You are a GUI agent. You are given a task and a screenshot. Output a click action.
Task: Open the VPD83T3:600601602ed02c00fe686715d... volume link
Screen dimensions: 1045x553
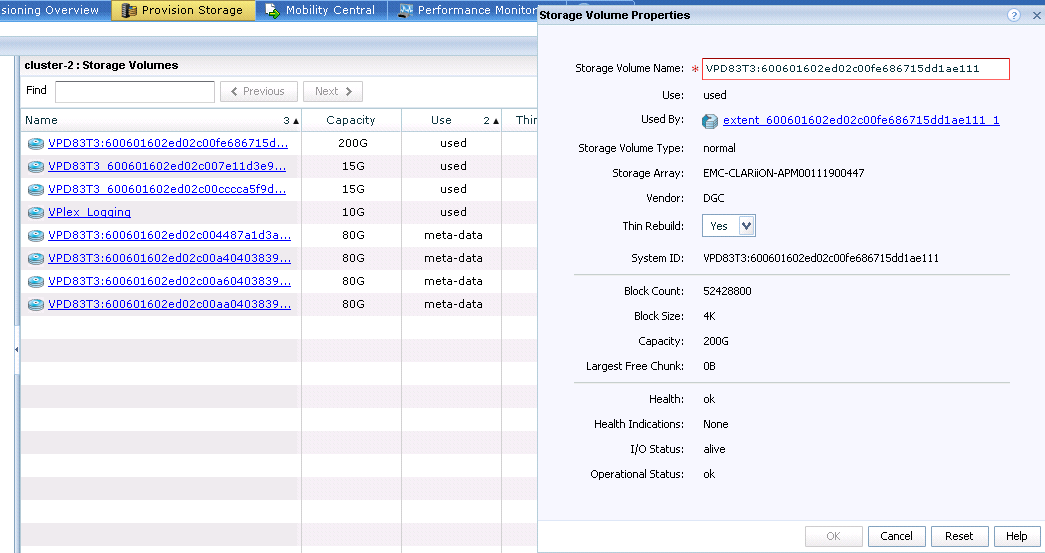168,143
